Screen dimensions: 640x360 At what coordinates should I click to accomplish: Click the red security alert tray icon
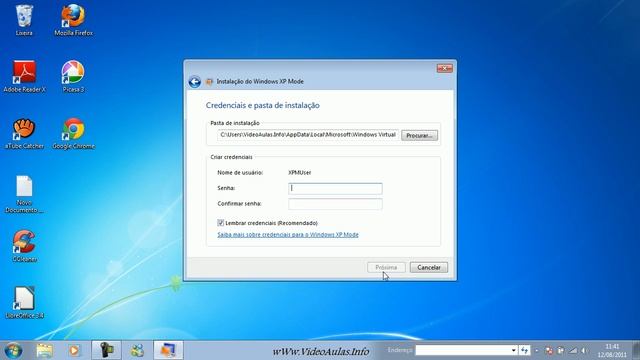(549, 351)
